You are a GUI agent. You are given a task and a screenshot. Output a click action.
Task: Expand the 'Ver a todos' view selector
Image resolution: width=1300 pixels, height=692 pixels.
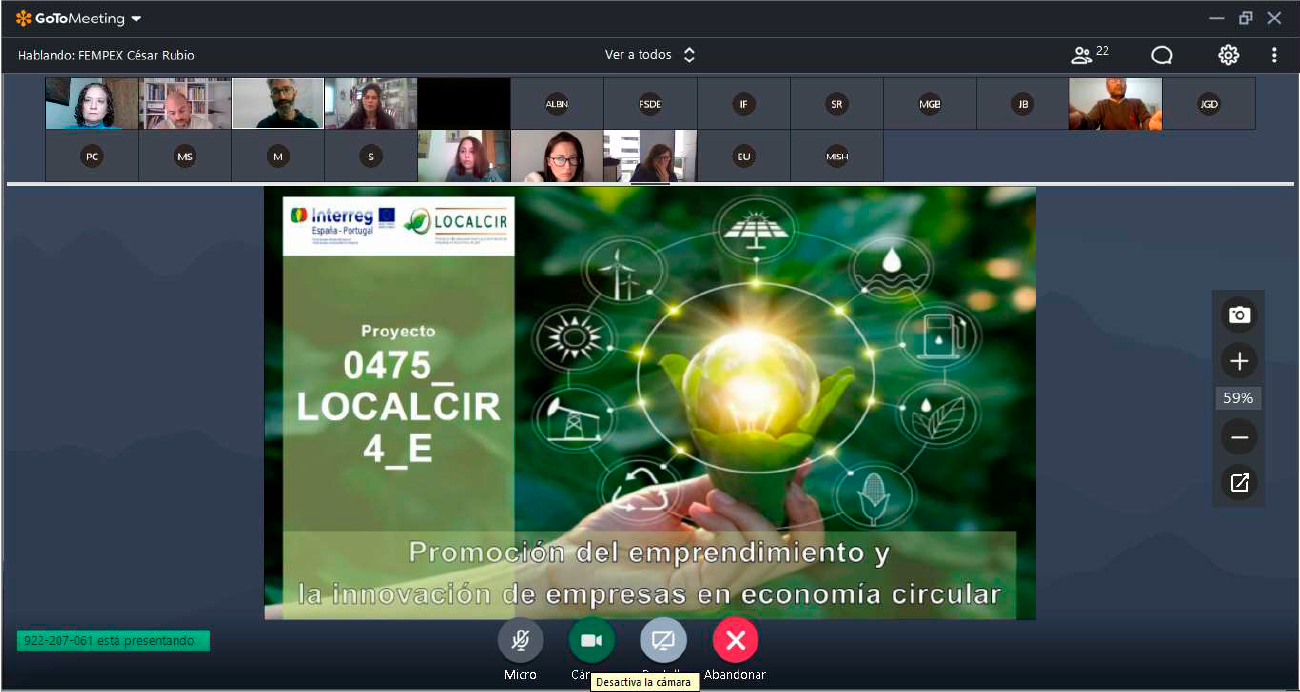pyautogui.click(x=649, y=55)
